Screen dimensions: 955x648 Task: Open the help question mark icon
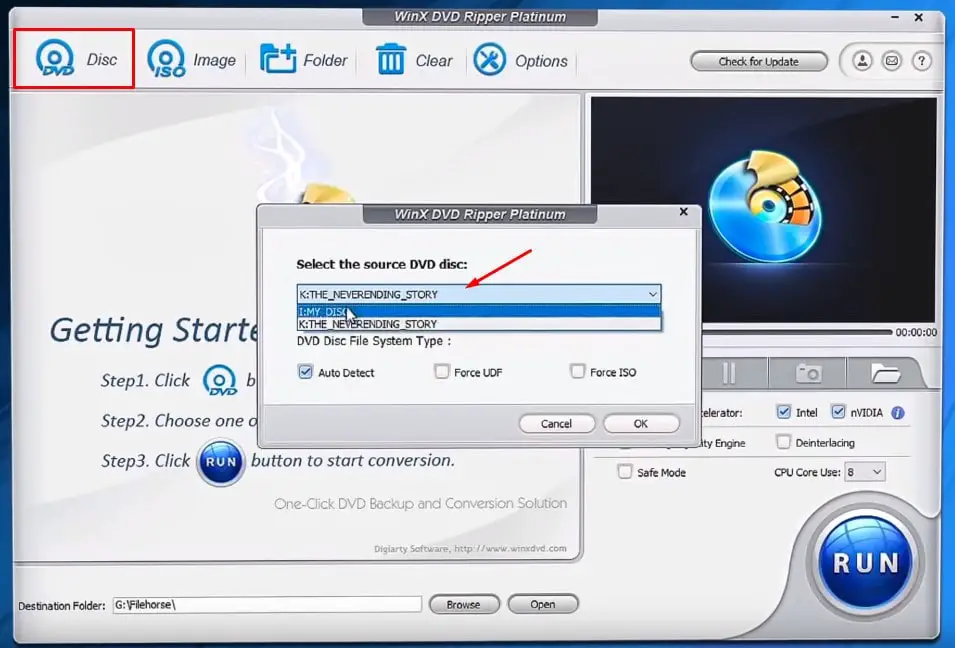[922, 61]
